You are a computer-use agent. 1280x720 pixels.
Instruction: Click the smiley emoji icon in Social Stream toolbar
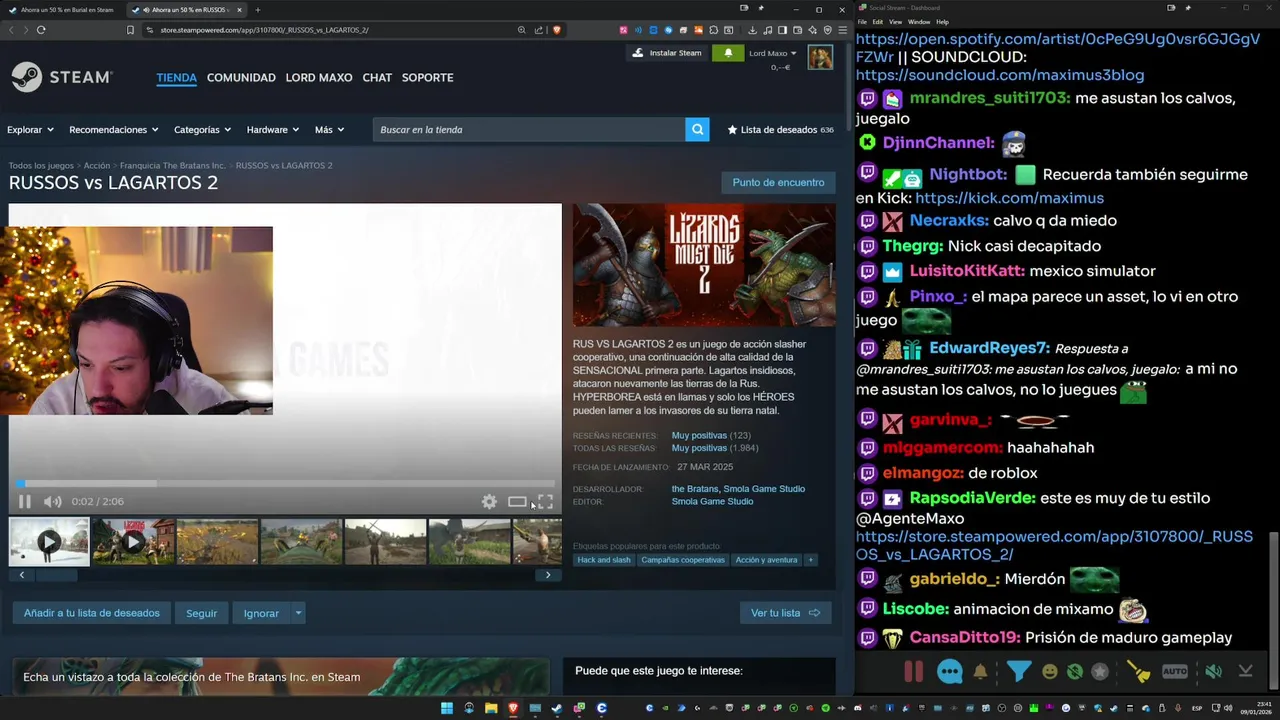[1049, 672]
